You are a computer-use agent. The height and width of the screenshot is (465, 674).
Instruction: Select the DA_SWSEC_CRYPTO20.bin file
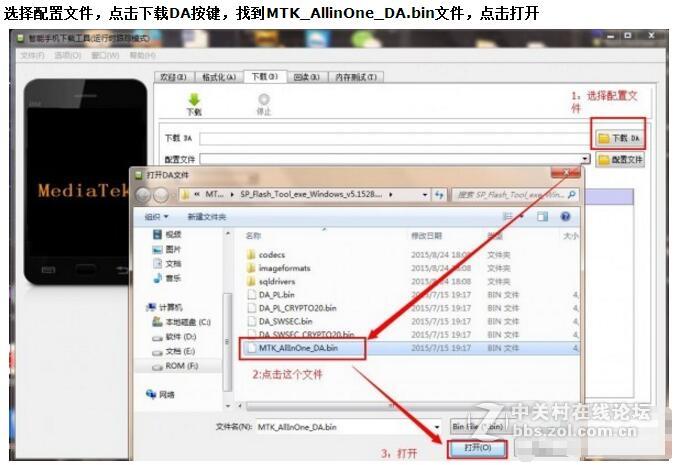[x=306, y=334]
